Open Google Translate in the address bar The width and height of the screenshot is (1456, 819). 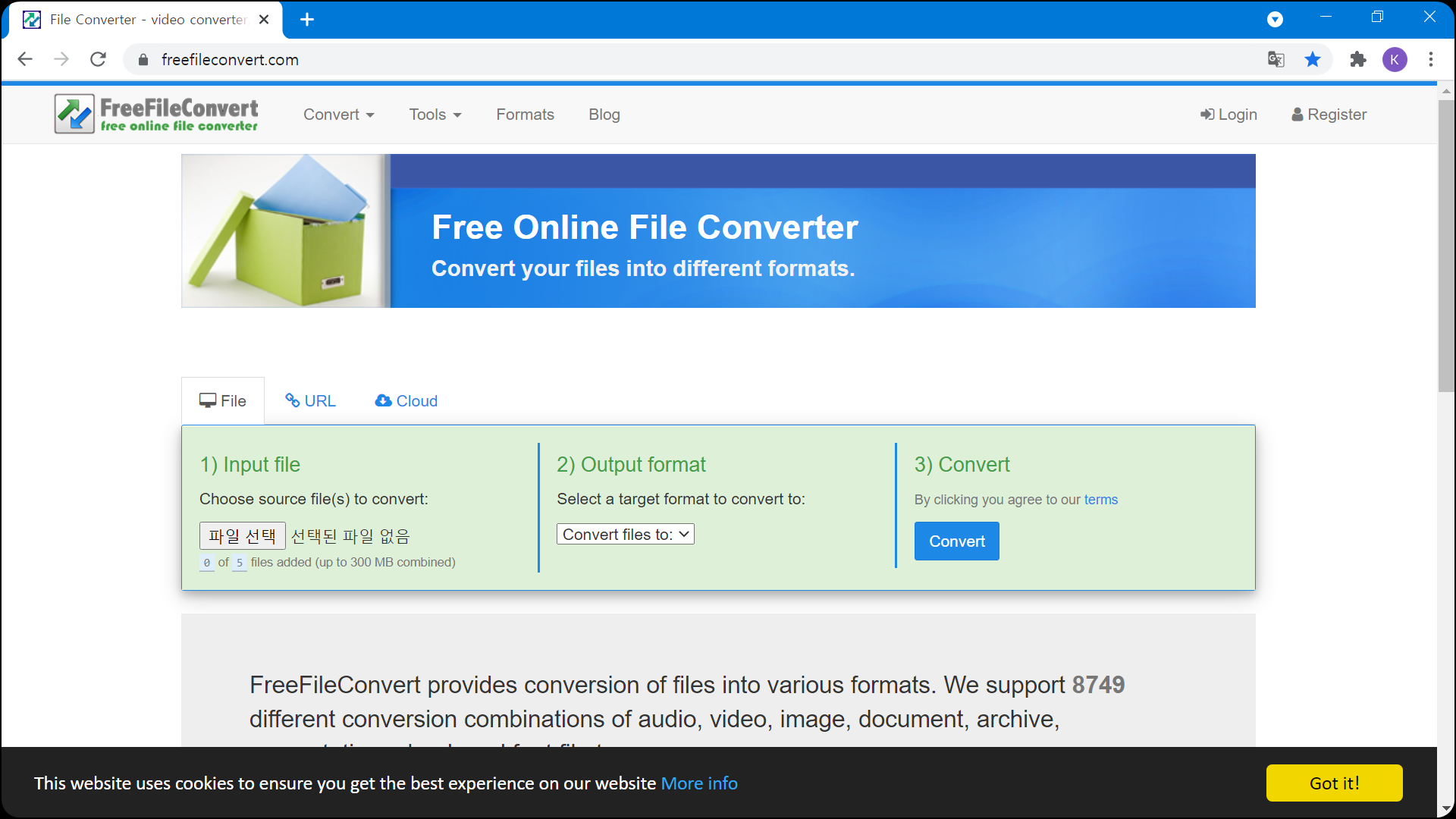coord(1276,59)
